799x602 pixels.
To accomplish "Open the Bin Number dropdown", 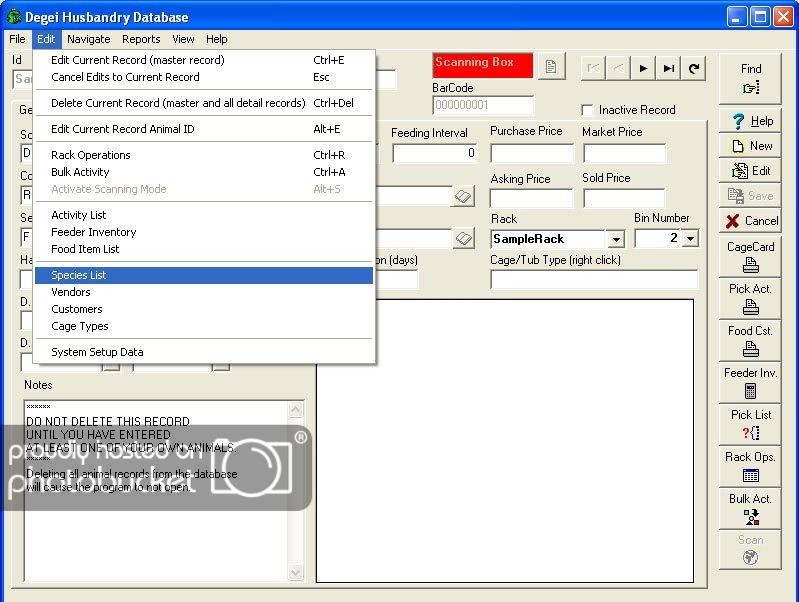I will 690,239.
